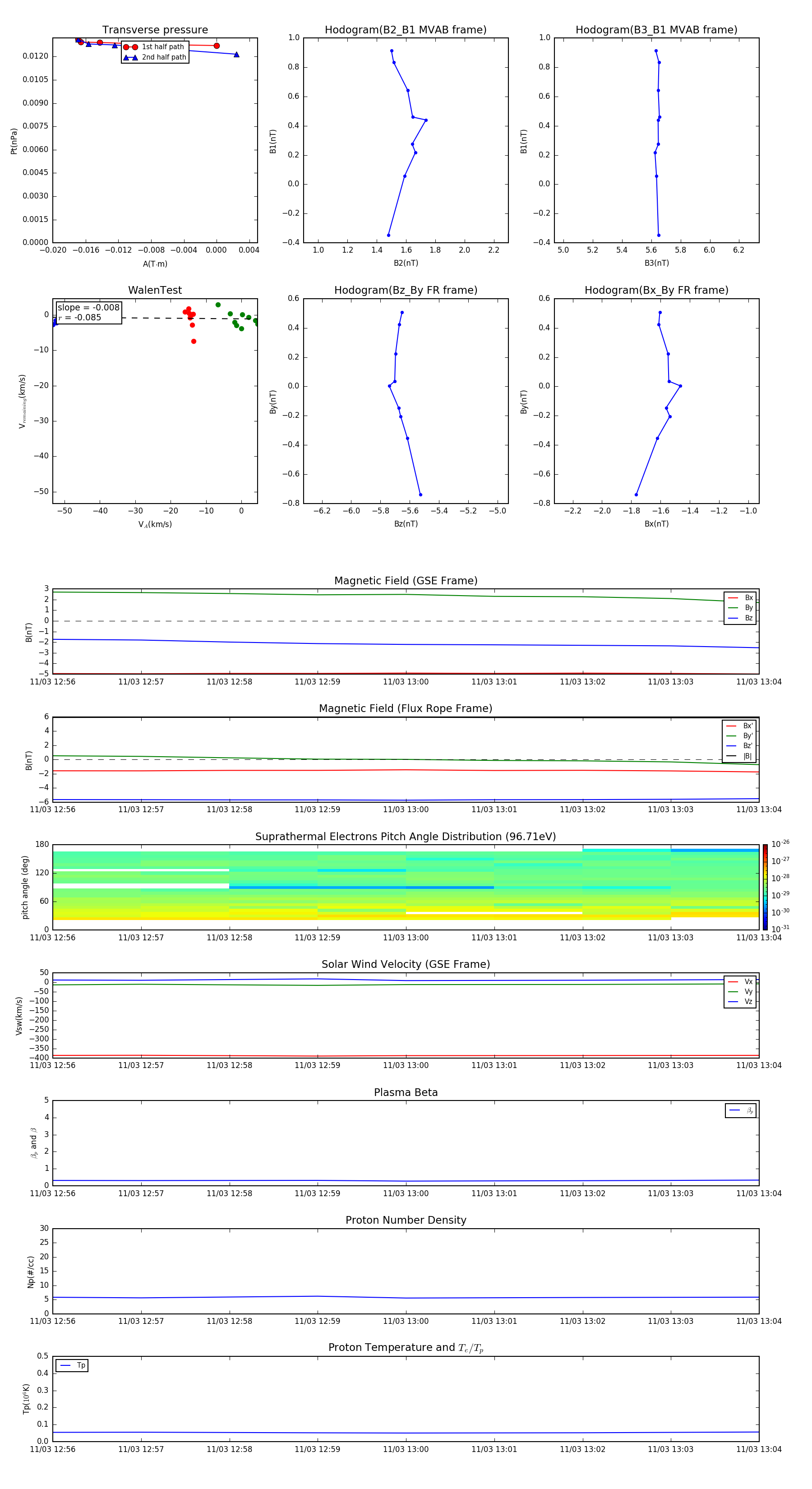Click the "Hodogram(Bx_By FR frame)" title
Screen dimensions: 812x1489
point(656,290)
